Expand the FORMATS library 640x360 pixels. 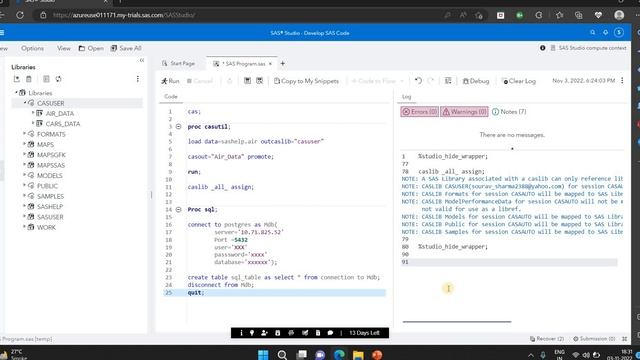[24, 133]
